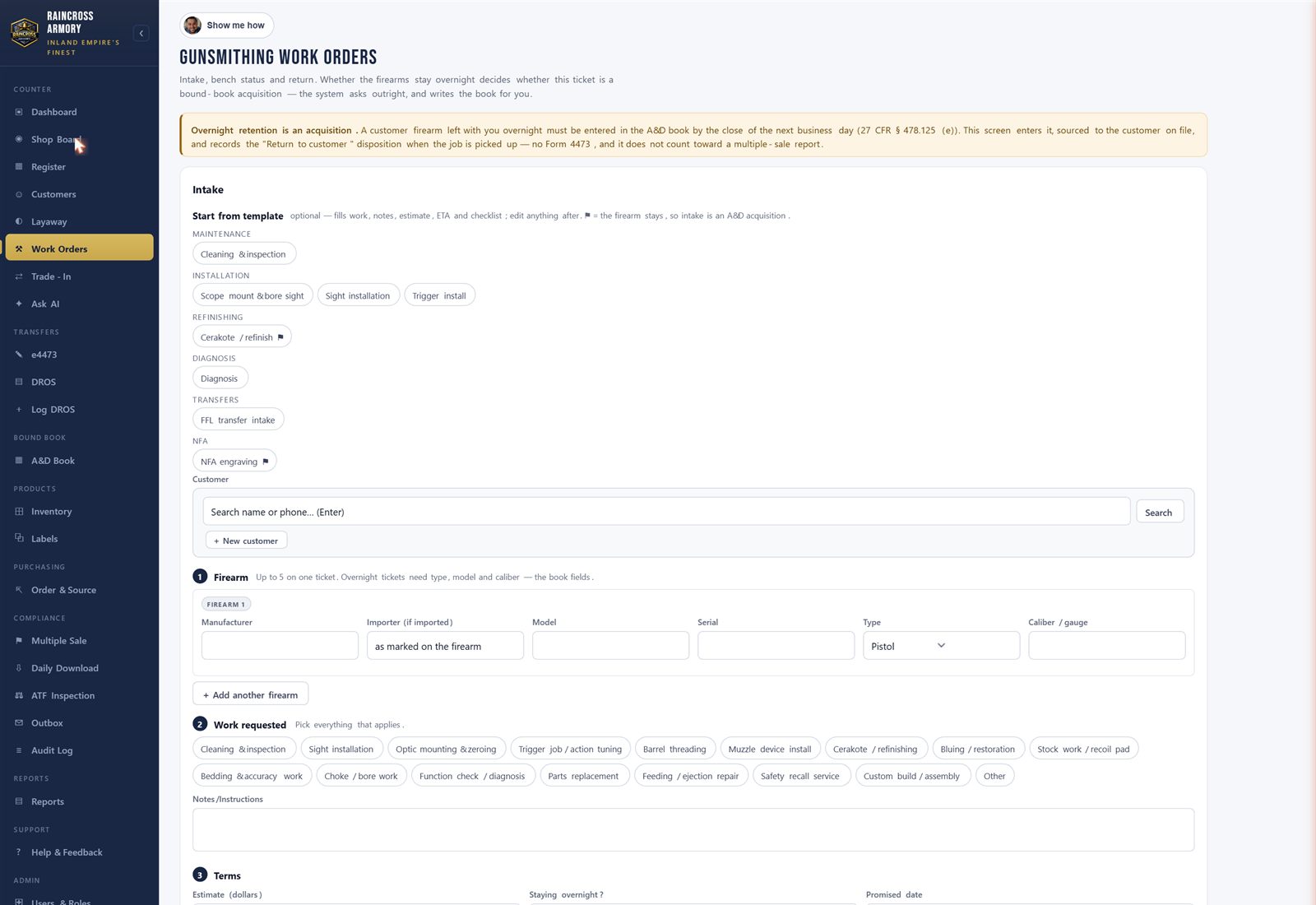Open Layaway sidebar icon
The image size is (1316, 905).
tap(19, 221)
